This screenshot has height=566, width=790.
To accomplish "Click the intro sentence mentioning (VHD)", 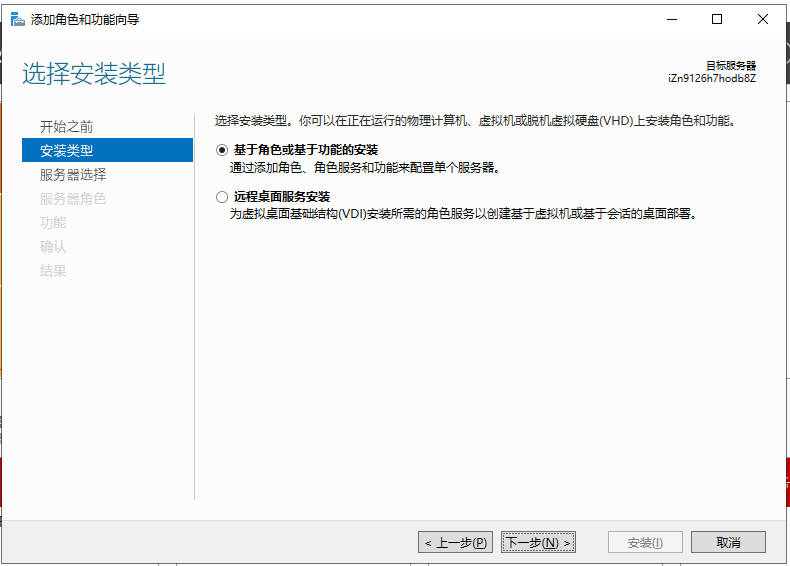I will click(476, 121).
